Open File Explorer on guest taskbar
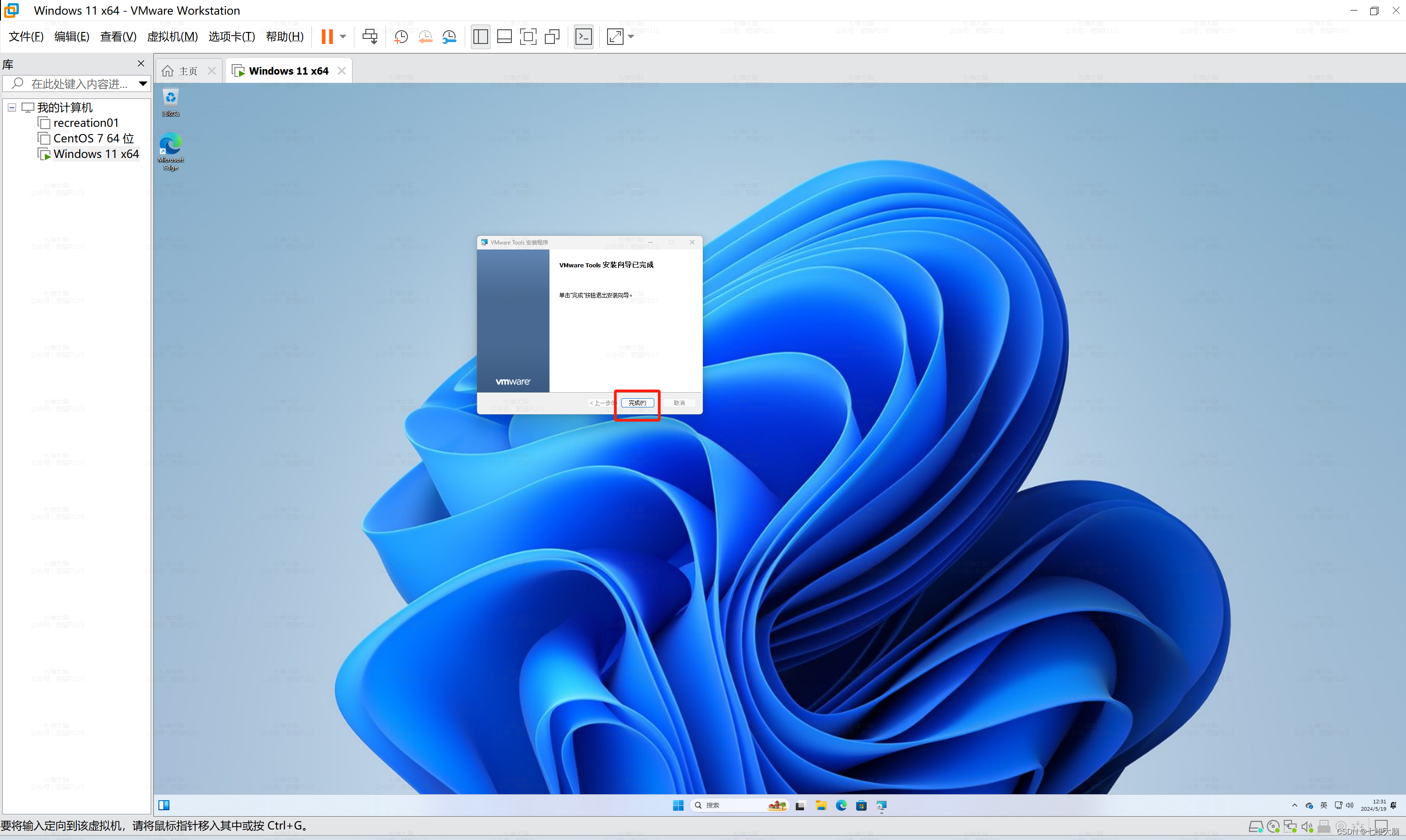Viewport: 1406px width, 840px height. click(x=821, y=806)
